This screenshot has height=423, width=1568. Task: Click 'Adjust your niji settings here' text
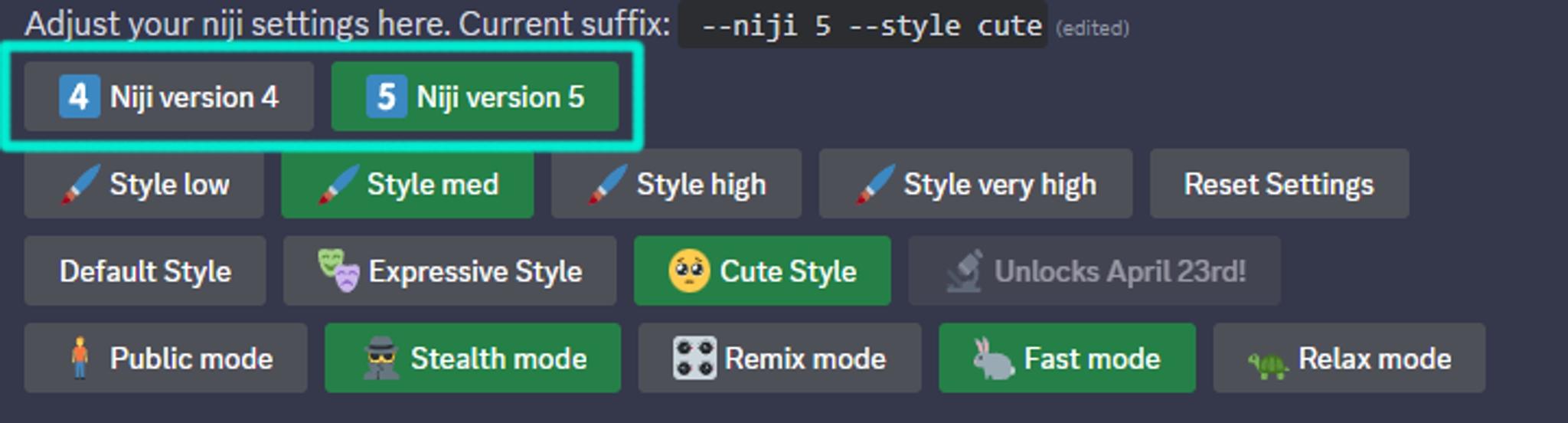click(238, 25)
